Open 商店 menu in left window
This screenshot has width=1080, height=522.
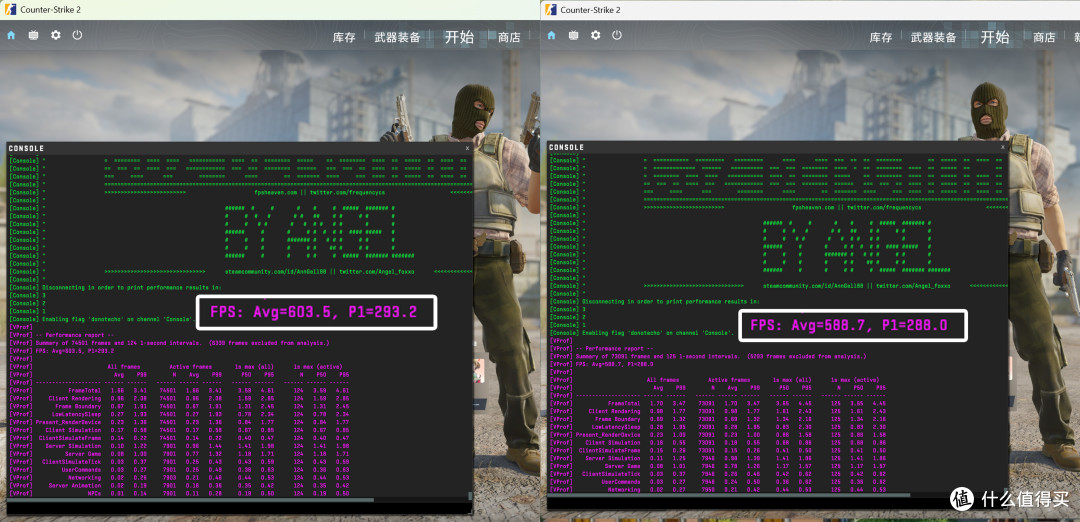(509, 37)
